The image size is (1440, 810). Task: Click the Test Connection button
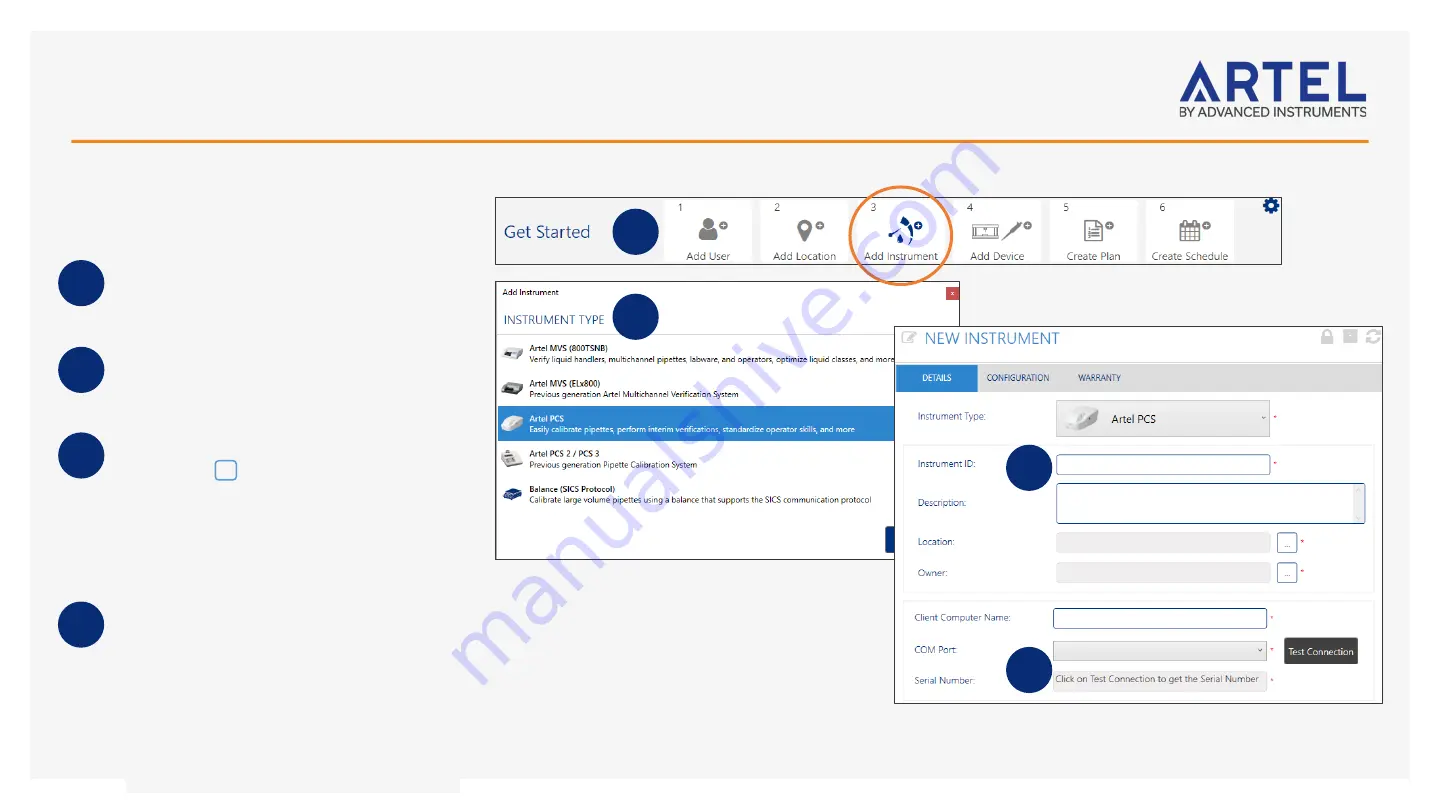pos(1321,651)
